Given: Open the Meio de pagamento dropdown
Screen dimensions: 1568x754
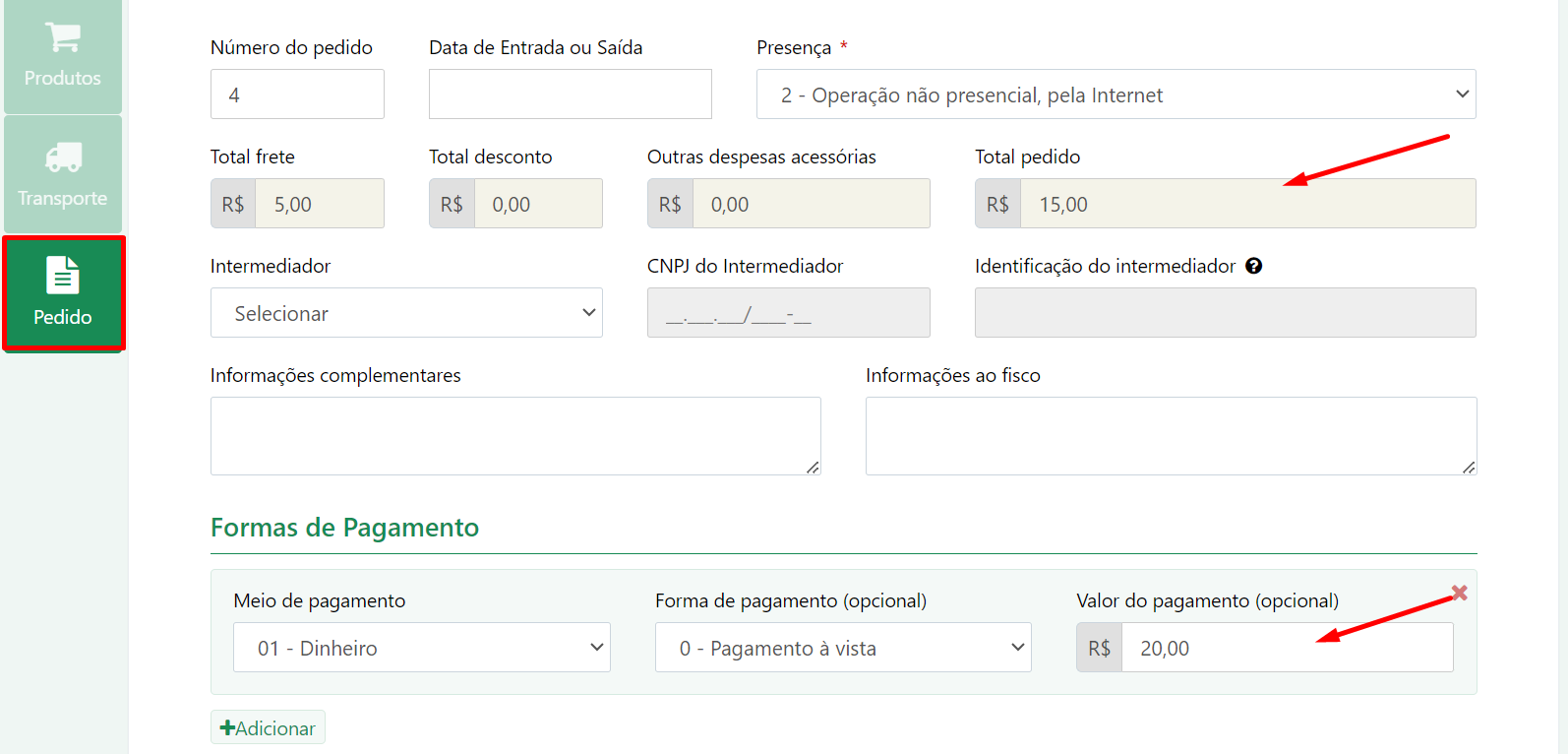Looking at the screenshot, I should [422, 648].
